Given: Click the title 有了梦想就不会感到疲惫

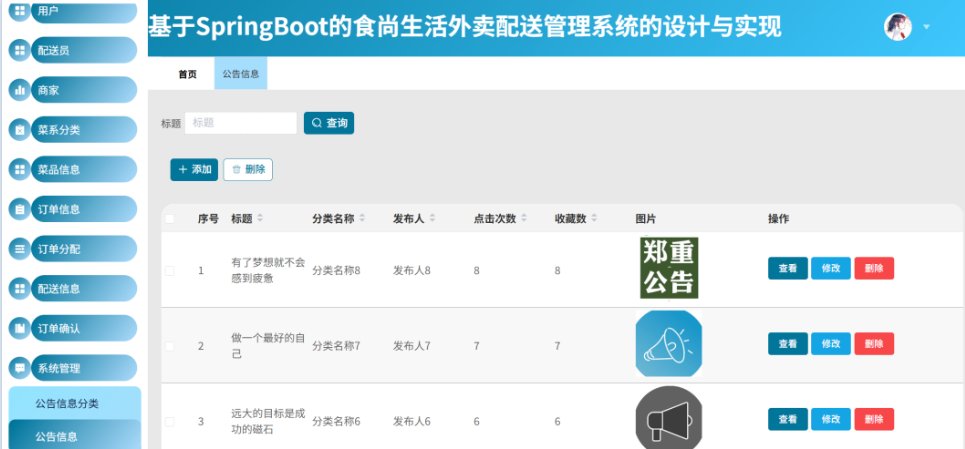Looking at the screenshot, I should pos(268,270).
